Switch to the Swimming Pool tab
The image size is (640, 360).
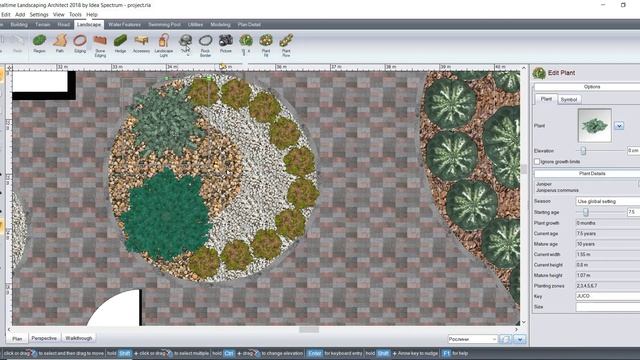tap(164, 24)
